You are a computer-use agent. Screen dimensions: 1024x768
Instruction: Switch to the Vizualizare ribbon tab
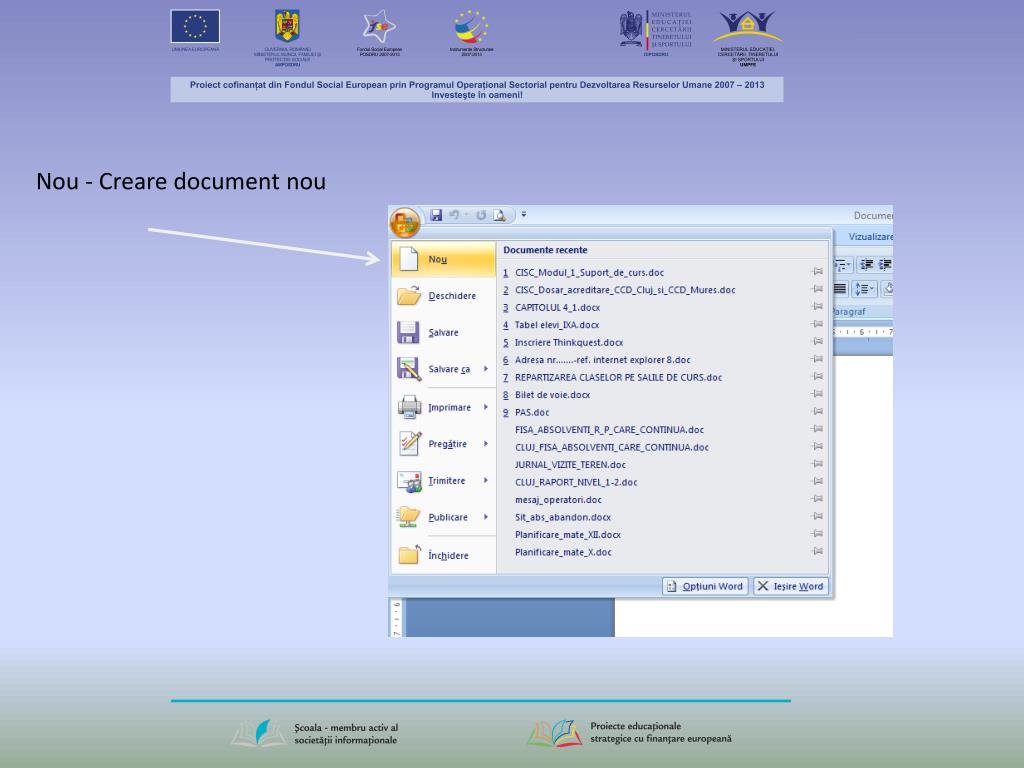pyautogui.click(x=870, y=236)
